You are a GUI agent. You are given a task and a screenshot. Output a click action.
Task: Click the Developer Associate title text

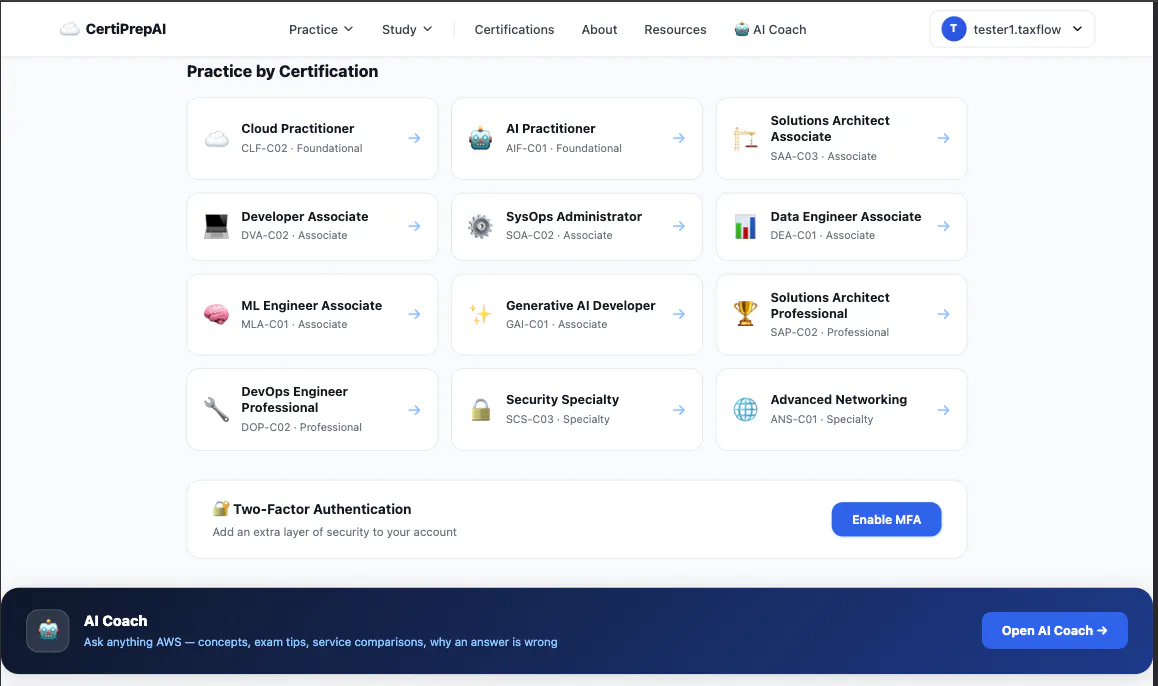[x=304, y=216]
